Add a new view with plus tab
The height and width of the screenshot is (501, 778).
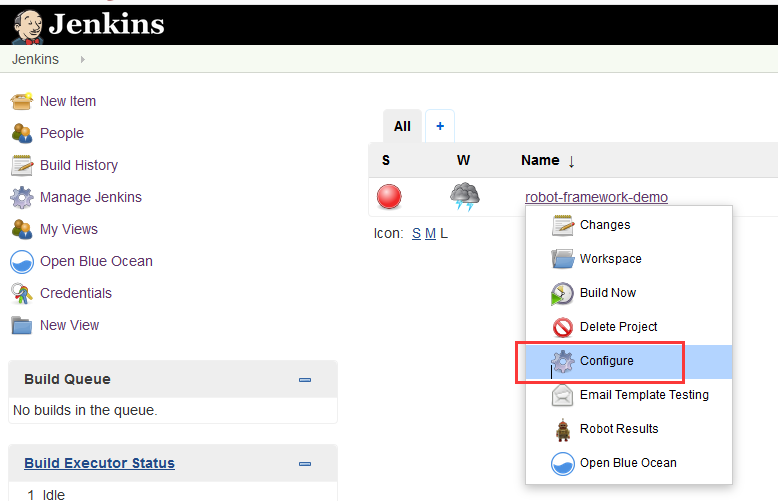pyautogui.click(x=440, y=126)
